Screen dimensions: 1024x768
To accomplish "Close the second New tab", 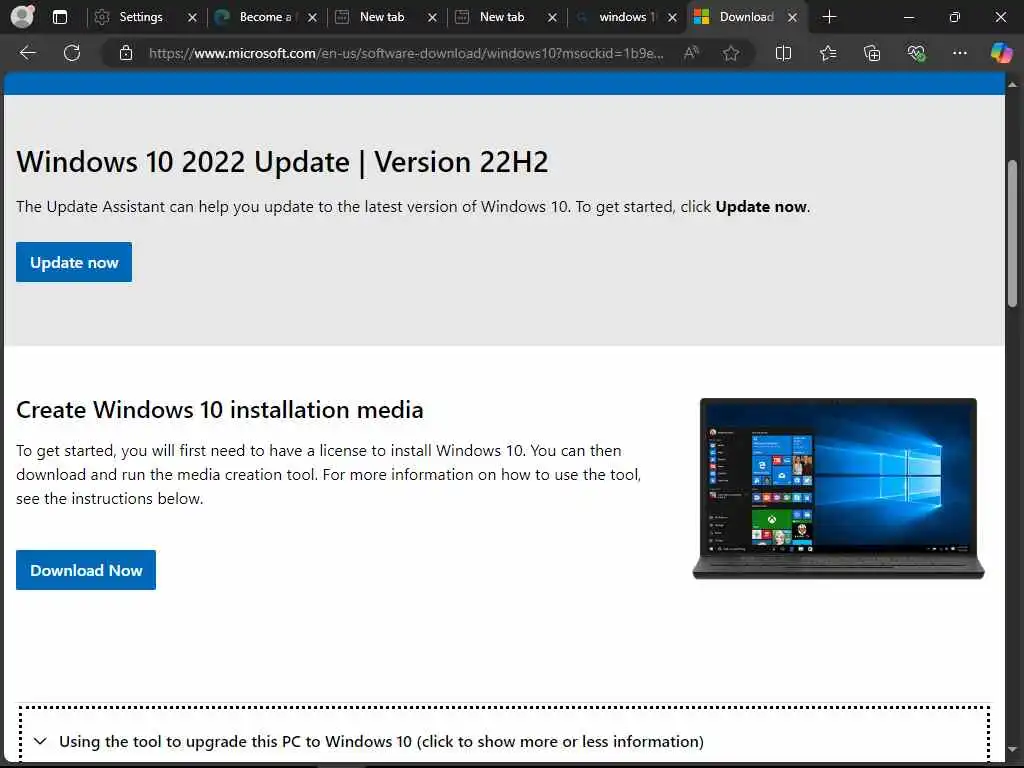I will (x=552, y=18).
